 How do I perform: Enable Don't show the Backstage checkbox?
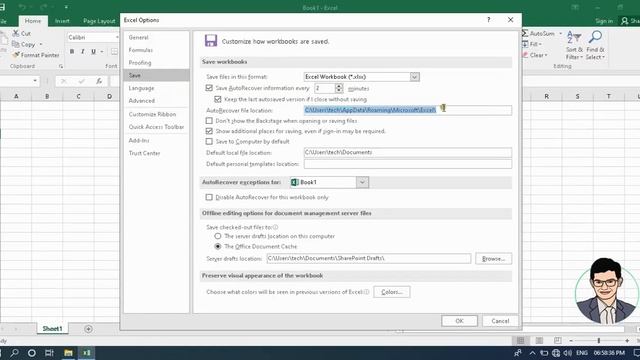(x=209, y=121)
